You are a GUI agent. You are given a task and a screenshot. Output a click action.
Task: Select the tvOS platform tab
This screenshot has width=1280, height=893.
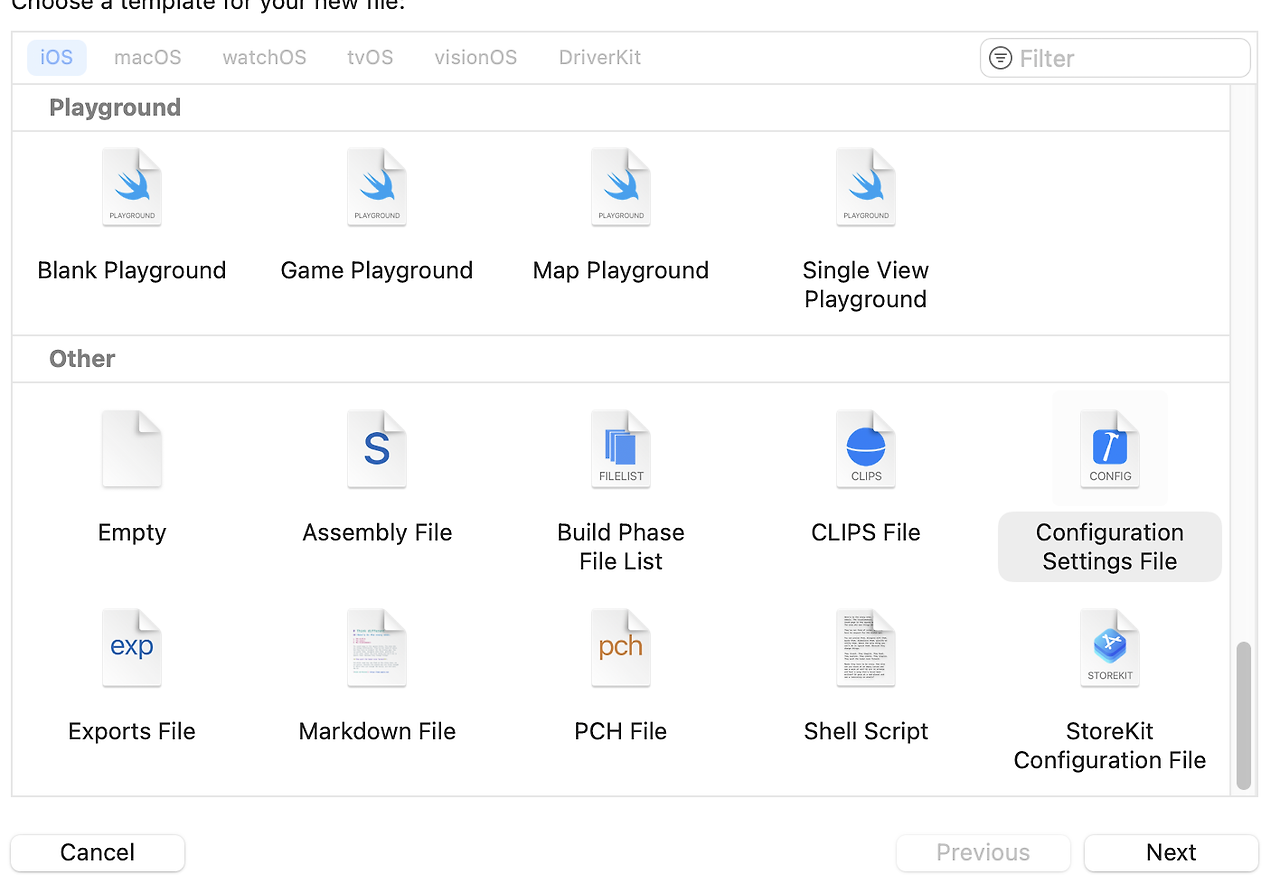371,57
